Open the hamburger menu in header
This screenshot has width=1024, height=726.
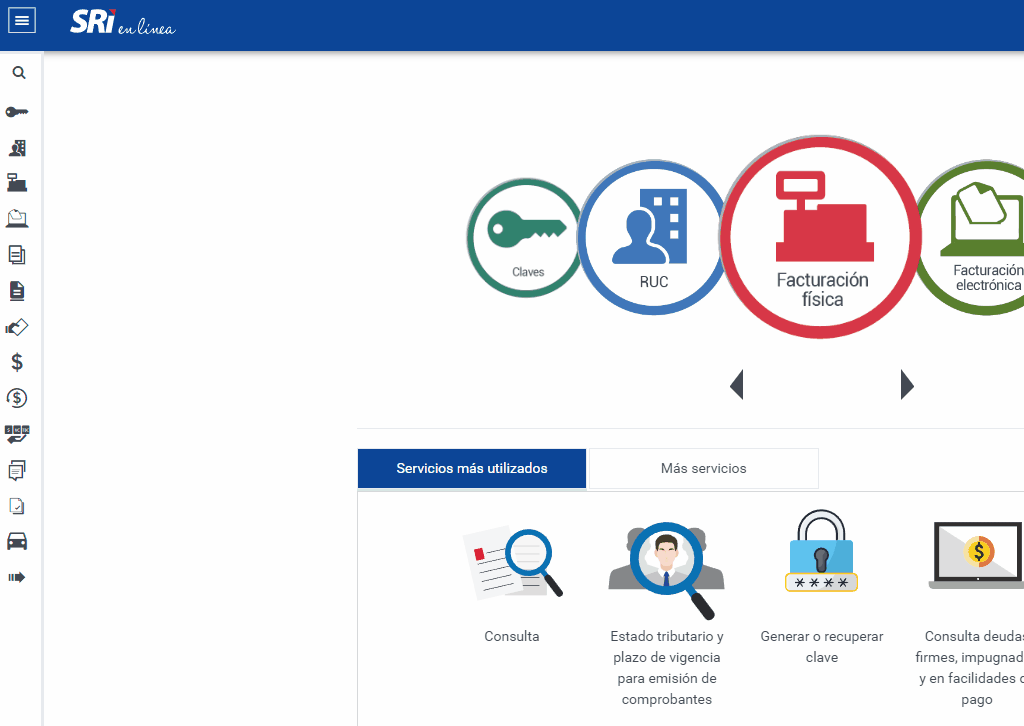pyautogui.click(x=22, y=20)
